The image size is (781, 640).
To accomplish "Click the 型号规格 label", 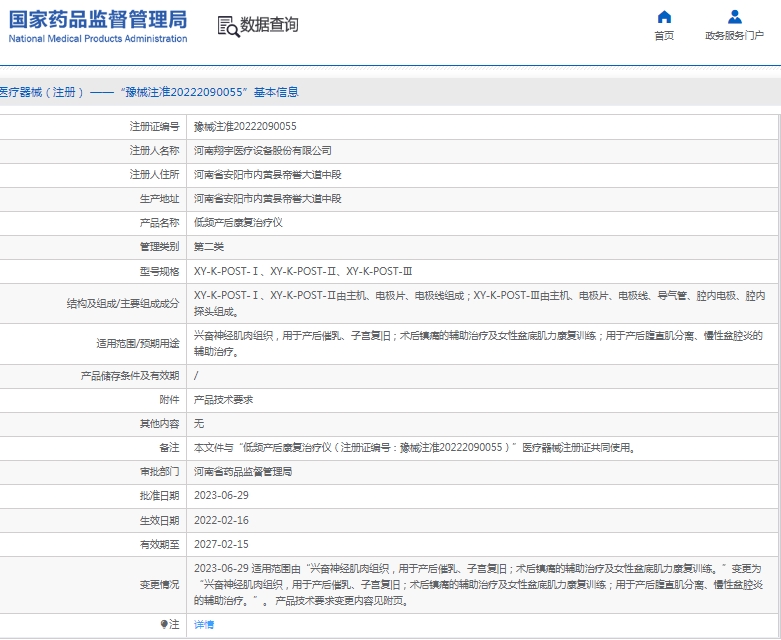I will click(x=159, y=271).
